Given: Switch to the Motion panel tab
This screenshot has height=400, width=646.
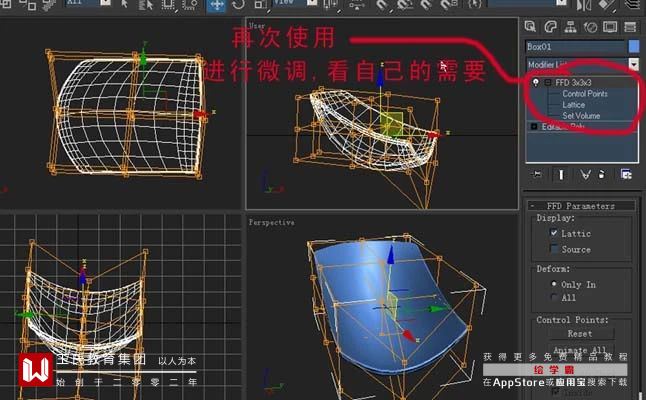Looking at the screenshot, I should 590,27.
